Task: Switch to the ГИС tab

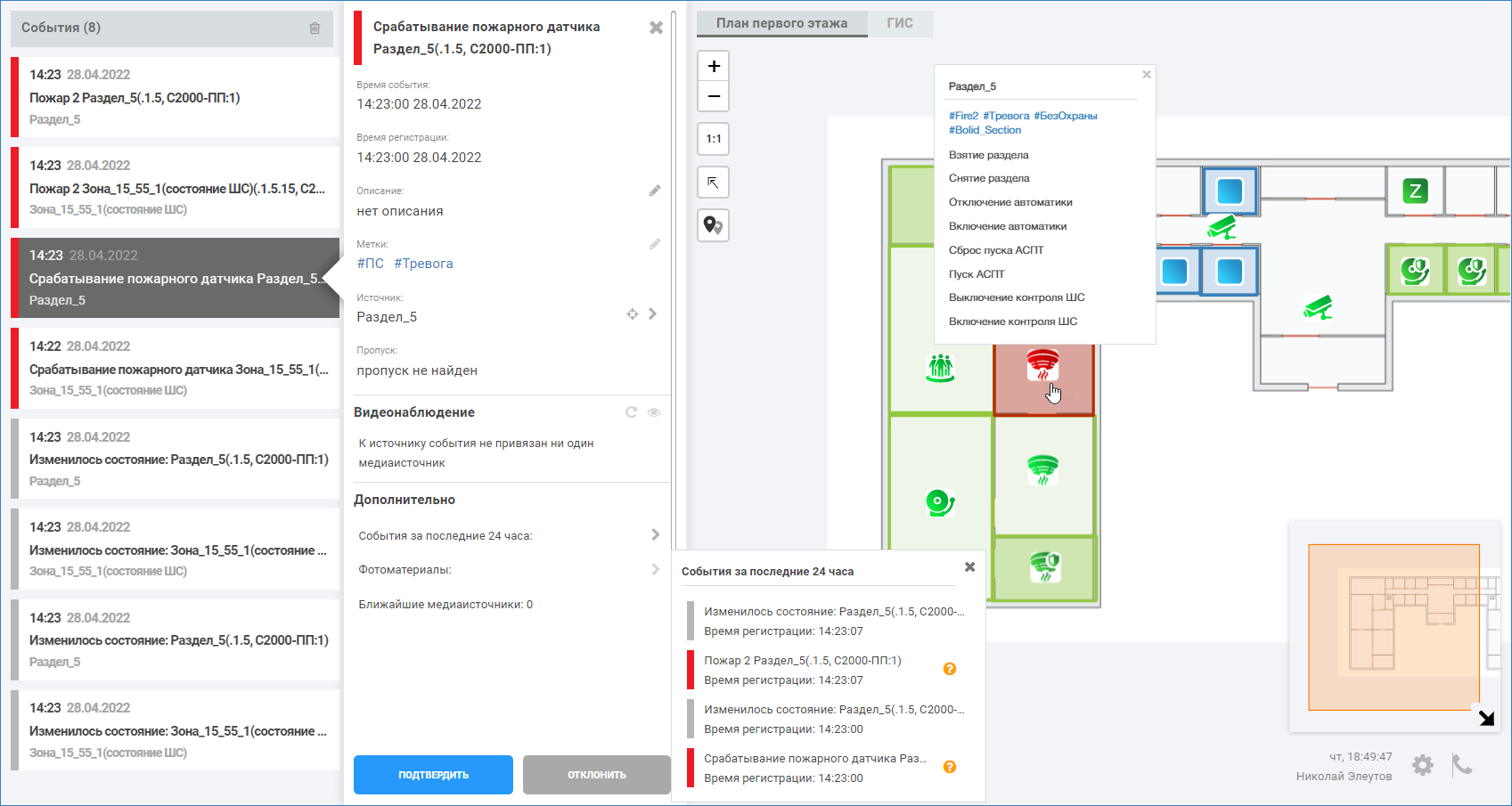Action: tap(900, 23)
